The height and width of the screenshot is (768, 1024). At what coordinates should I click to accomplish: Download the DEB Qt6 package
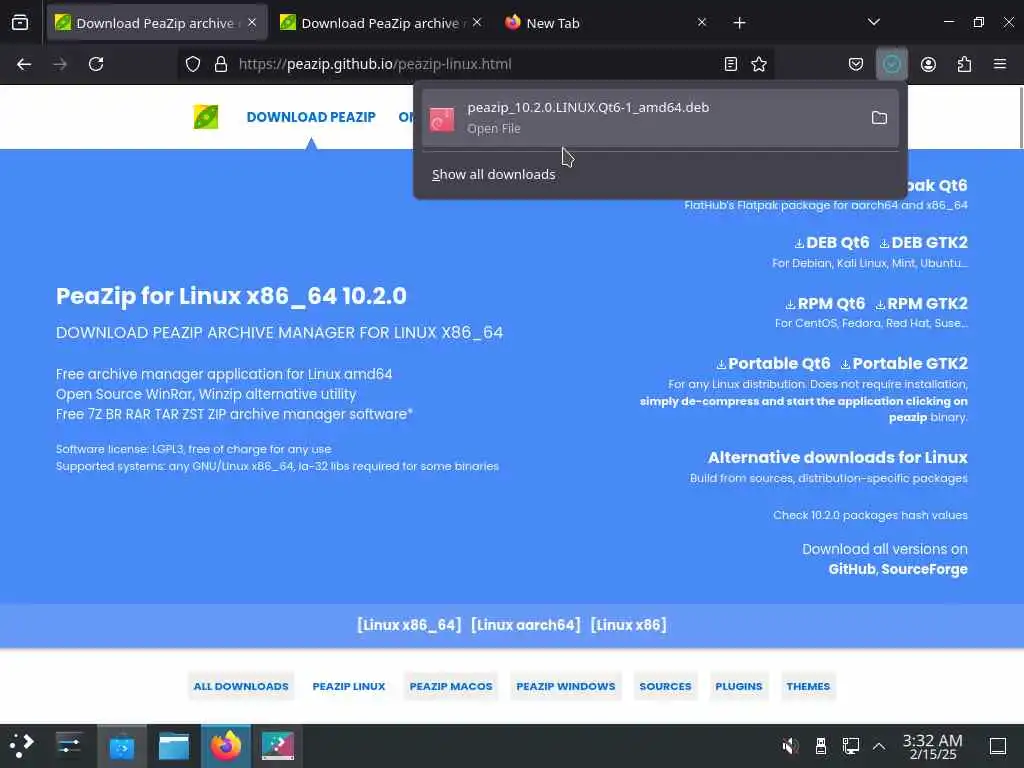coord(832,242)
